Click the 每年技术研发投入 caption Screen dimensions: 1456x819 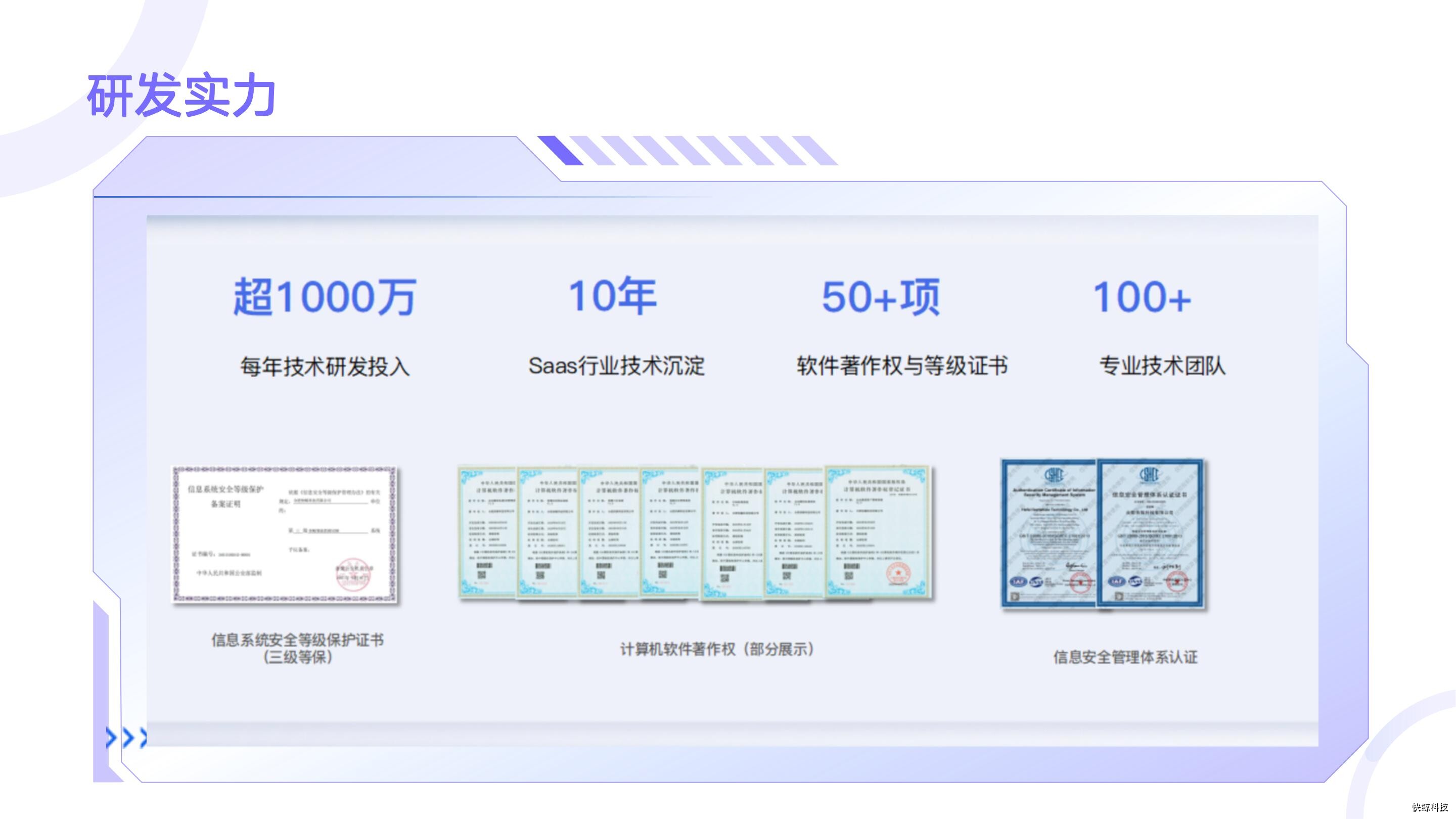click(325, 366)
